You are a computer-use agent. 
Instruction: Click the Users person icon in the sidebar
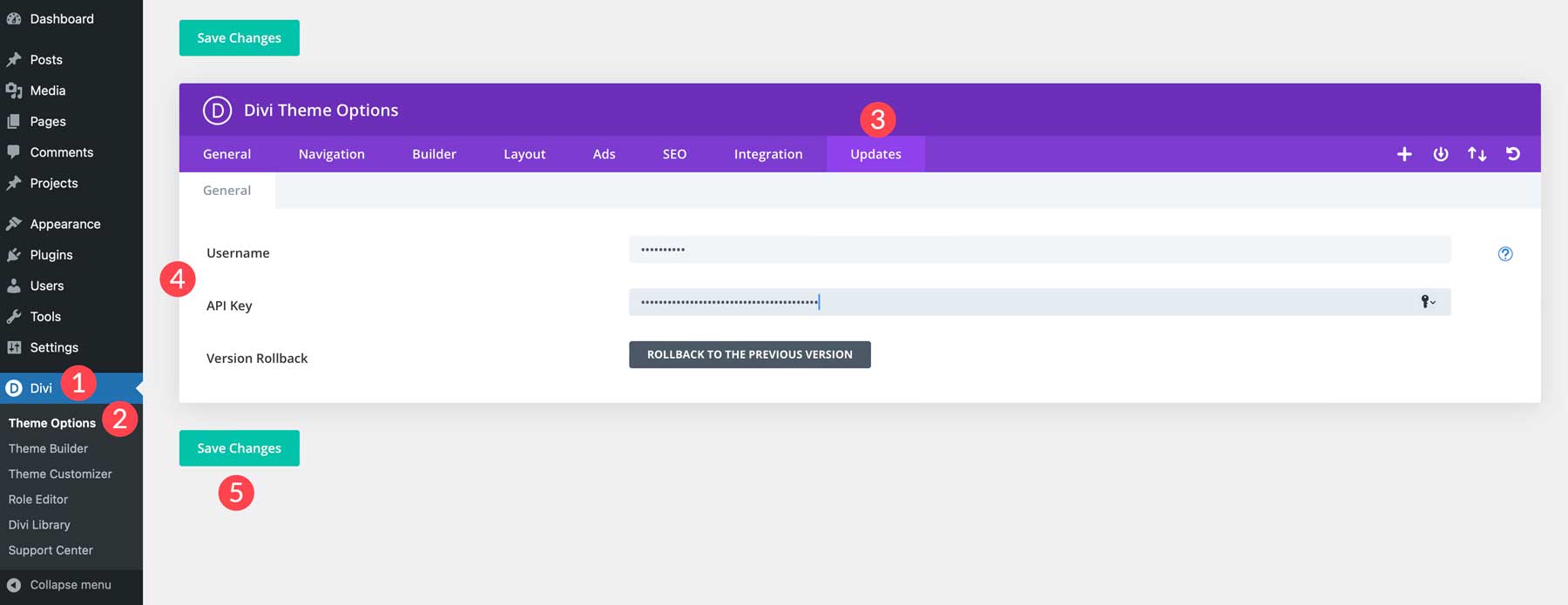(x=14, y=286)
